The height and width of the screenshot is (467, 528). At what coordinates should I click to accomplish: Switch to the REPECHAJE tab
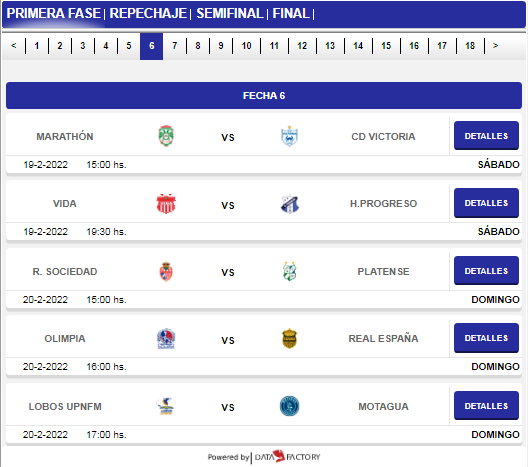point(148,13)
